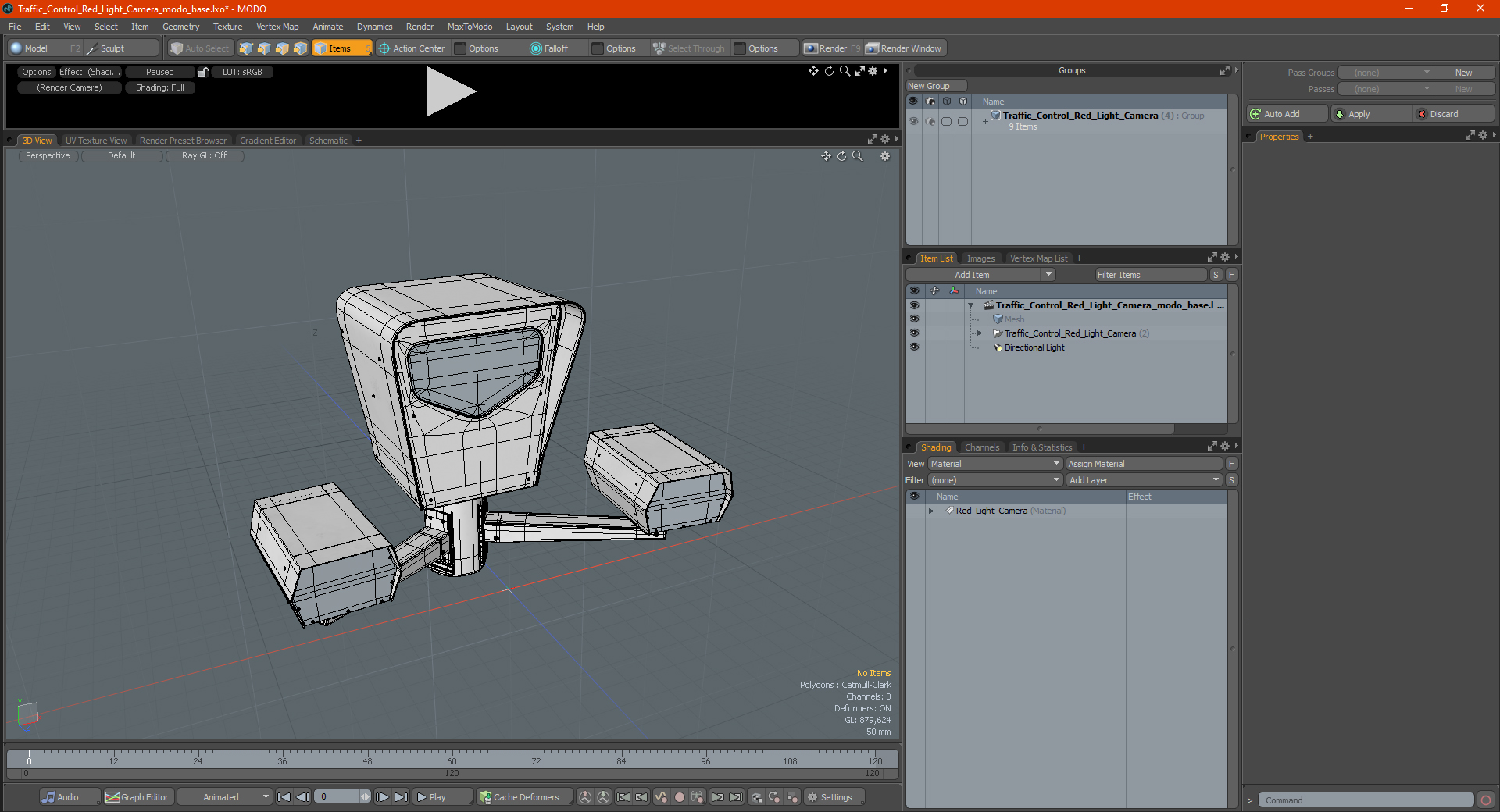
Task: Click the Cache Deformers button
Action: (520, 797)
